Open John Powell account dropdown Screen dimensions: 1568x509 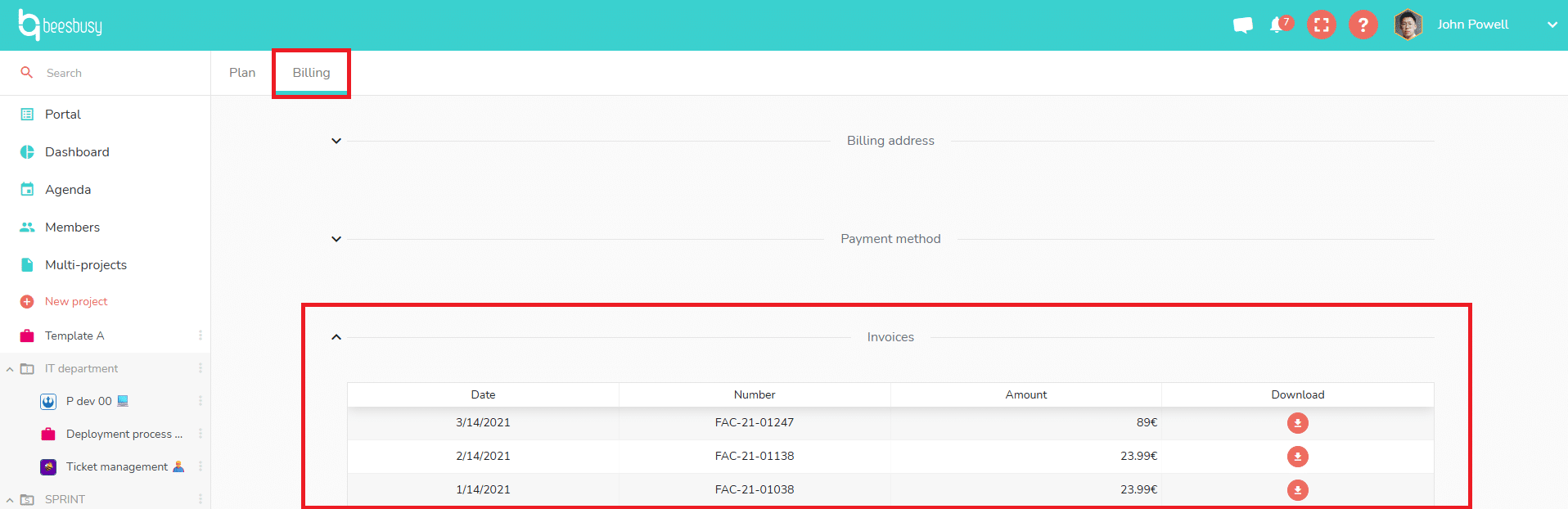coord(1552,25)
